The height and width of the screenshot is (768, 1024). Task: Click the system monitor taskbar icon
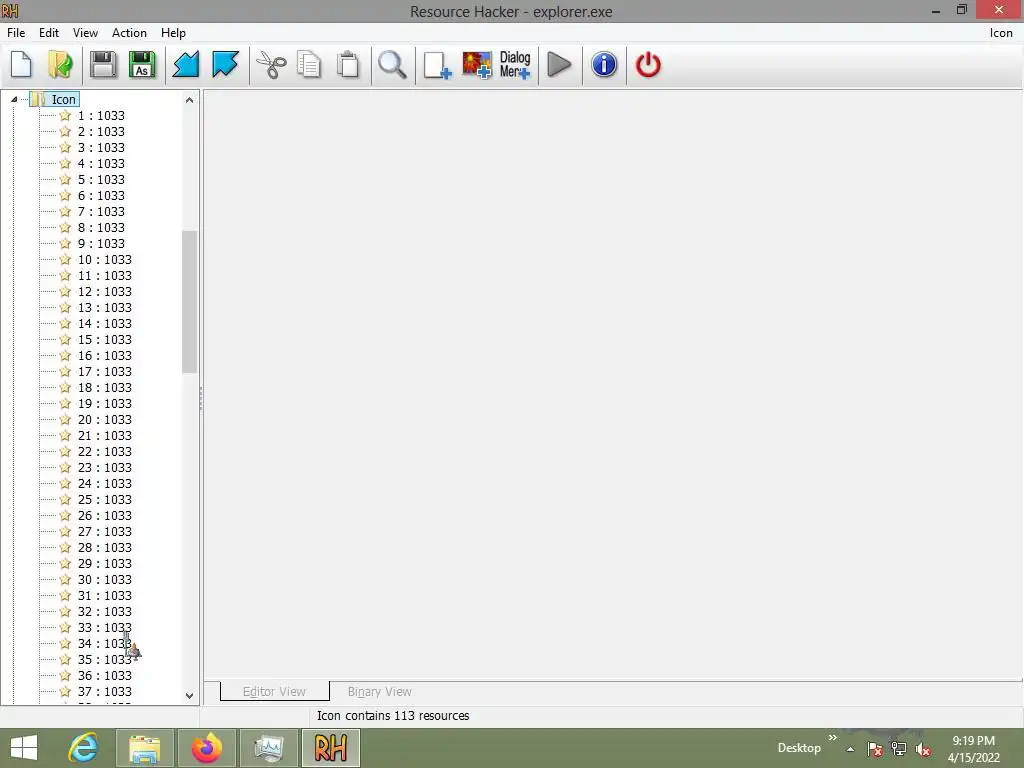[268, 748]
